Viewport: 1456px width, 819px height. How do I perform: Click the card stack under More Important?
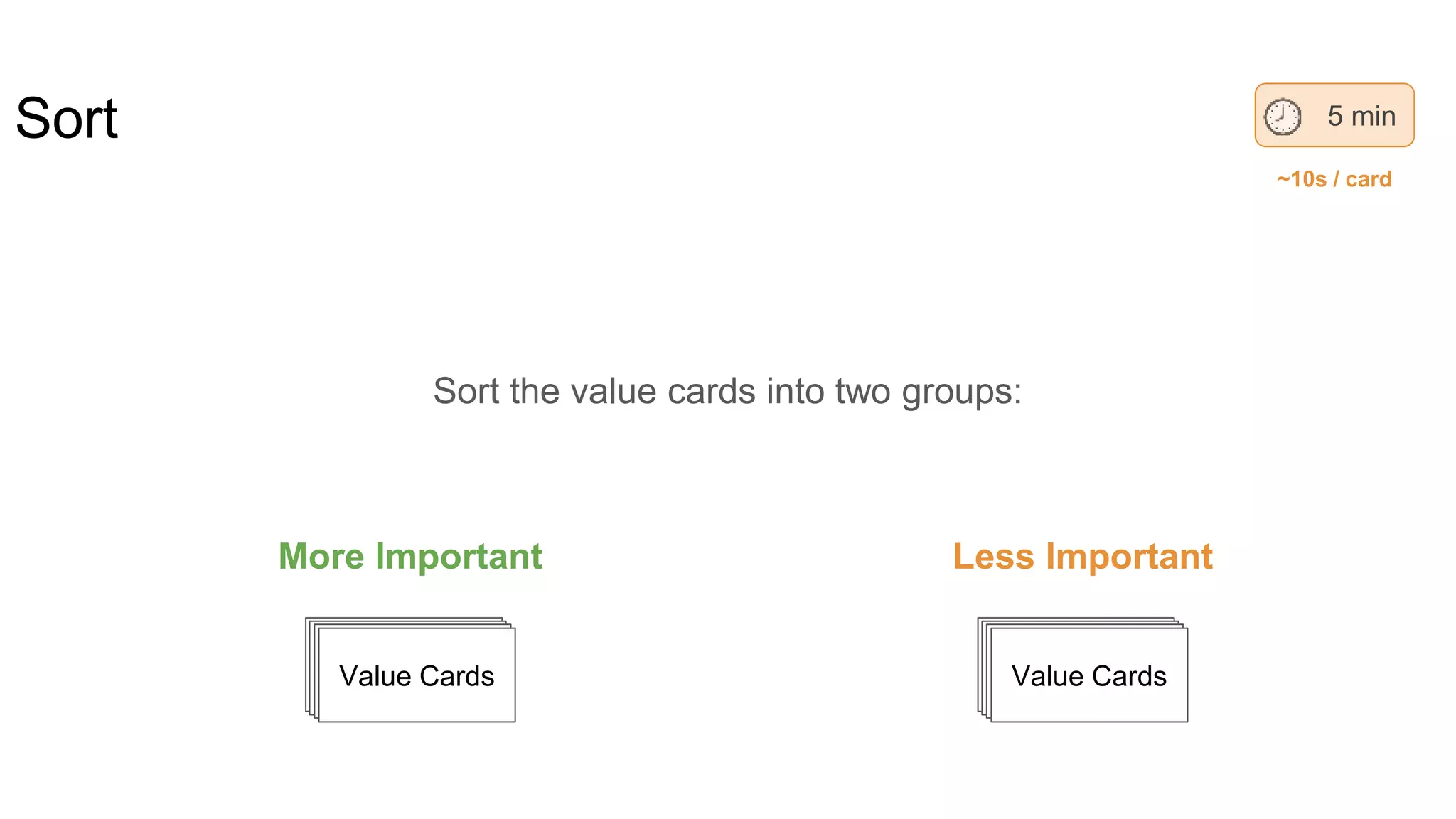coord(411,670)
